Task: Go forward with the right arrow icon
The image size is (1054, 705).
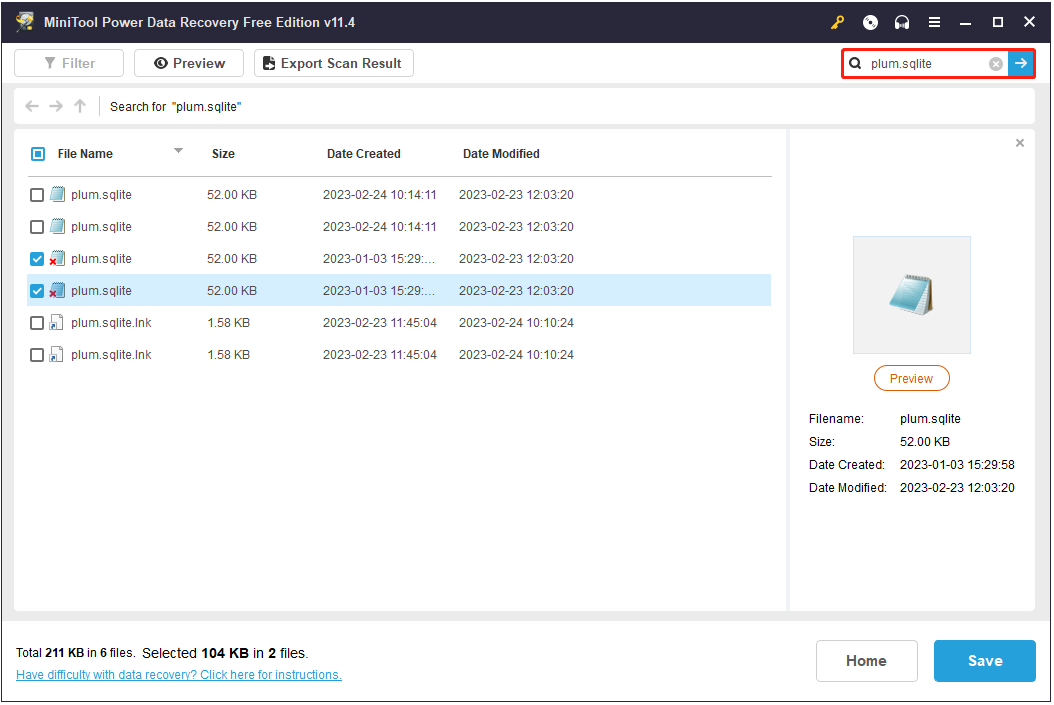Action: pyautogui.click(x=56, y=106)
